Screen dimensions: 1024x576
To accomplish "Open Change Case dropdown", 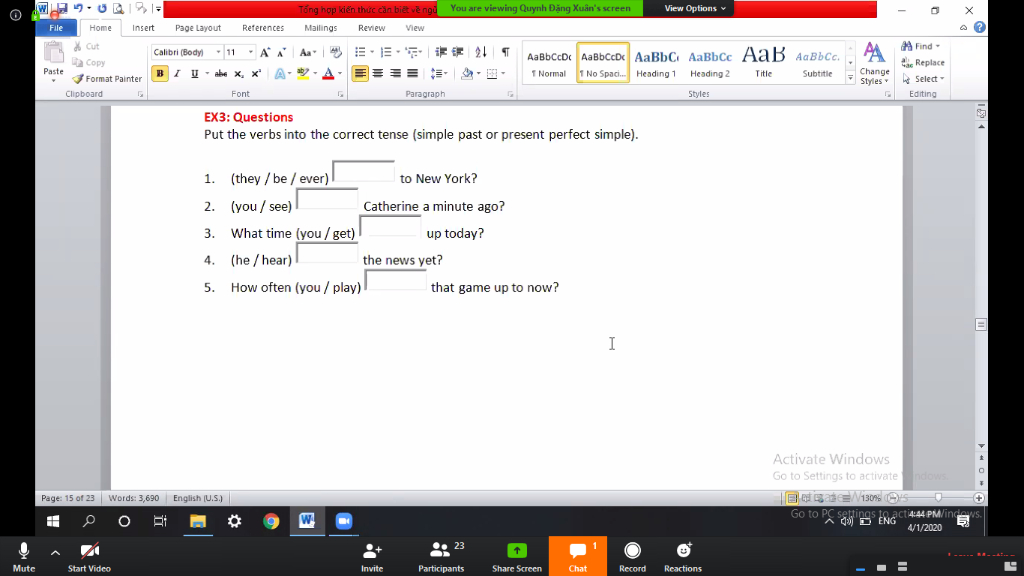I will click(x=308, y=52).
